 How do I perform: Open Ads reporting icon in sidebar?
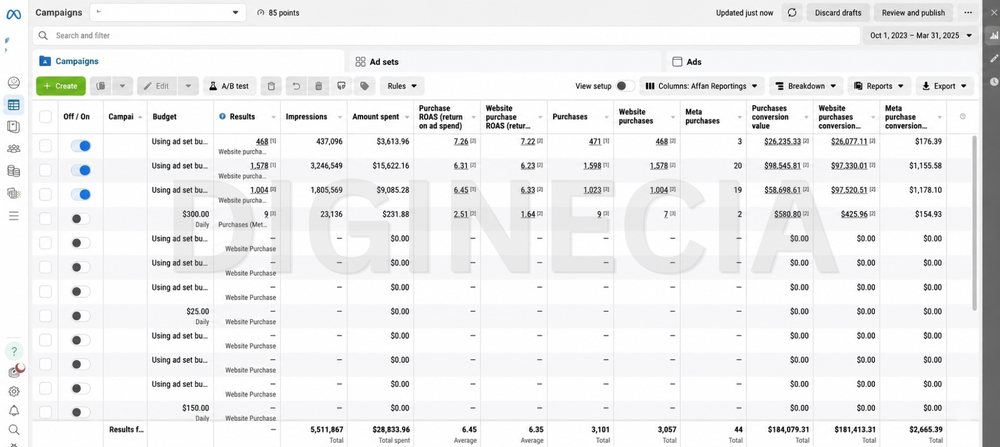tap(13, 126)
